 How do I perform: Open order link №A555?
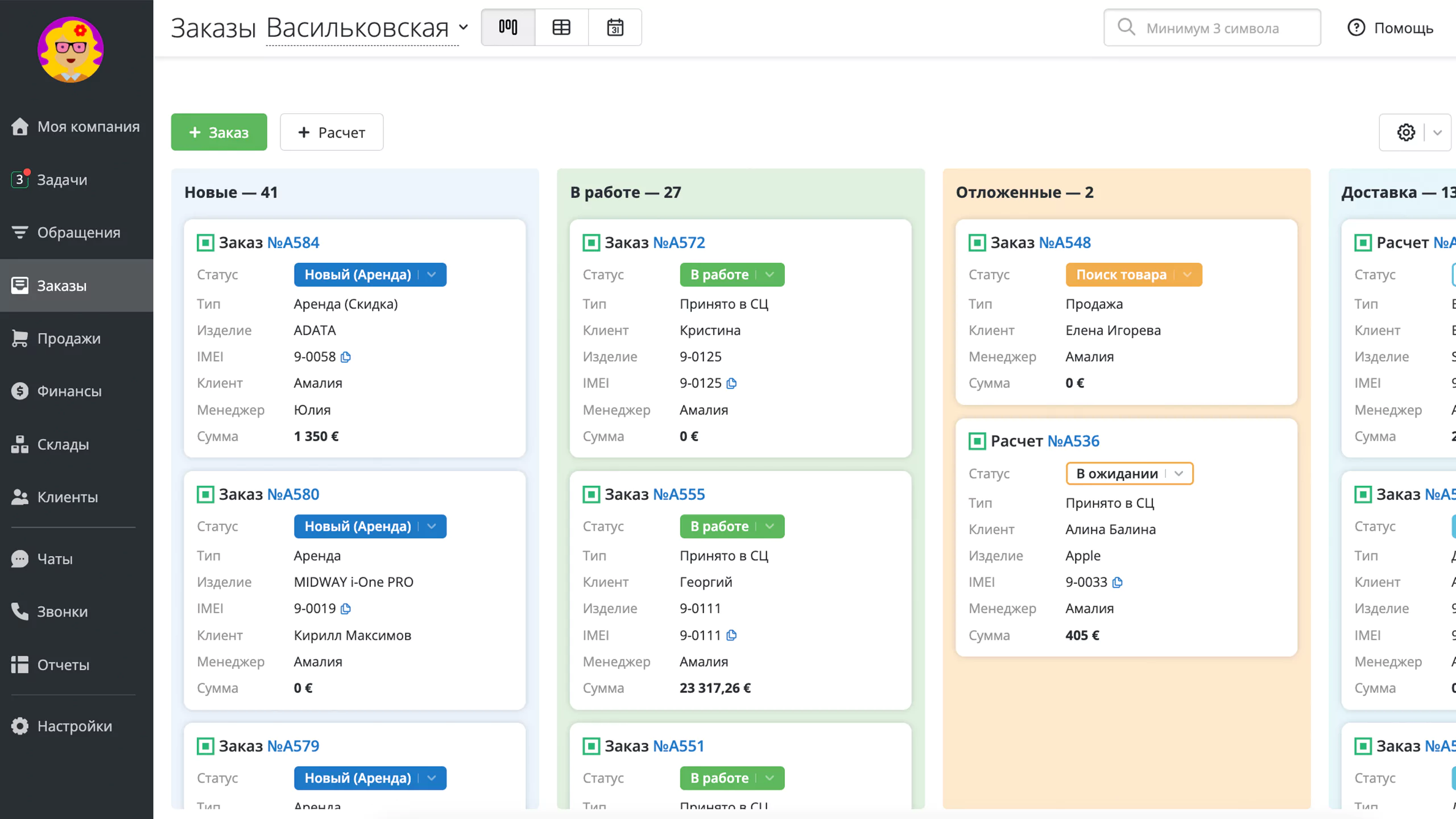pyautogui.click(x=679, y=494)
